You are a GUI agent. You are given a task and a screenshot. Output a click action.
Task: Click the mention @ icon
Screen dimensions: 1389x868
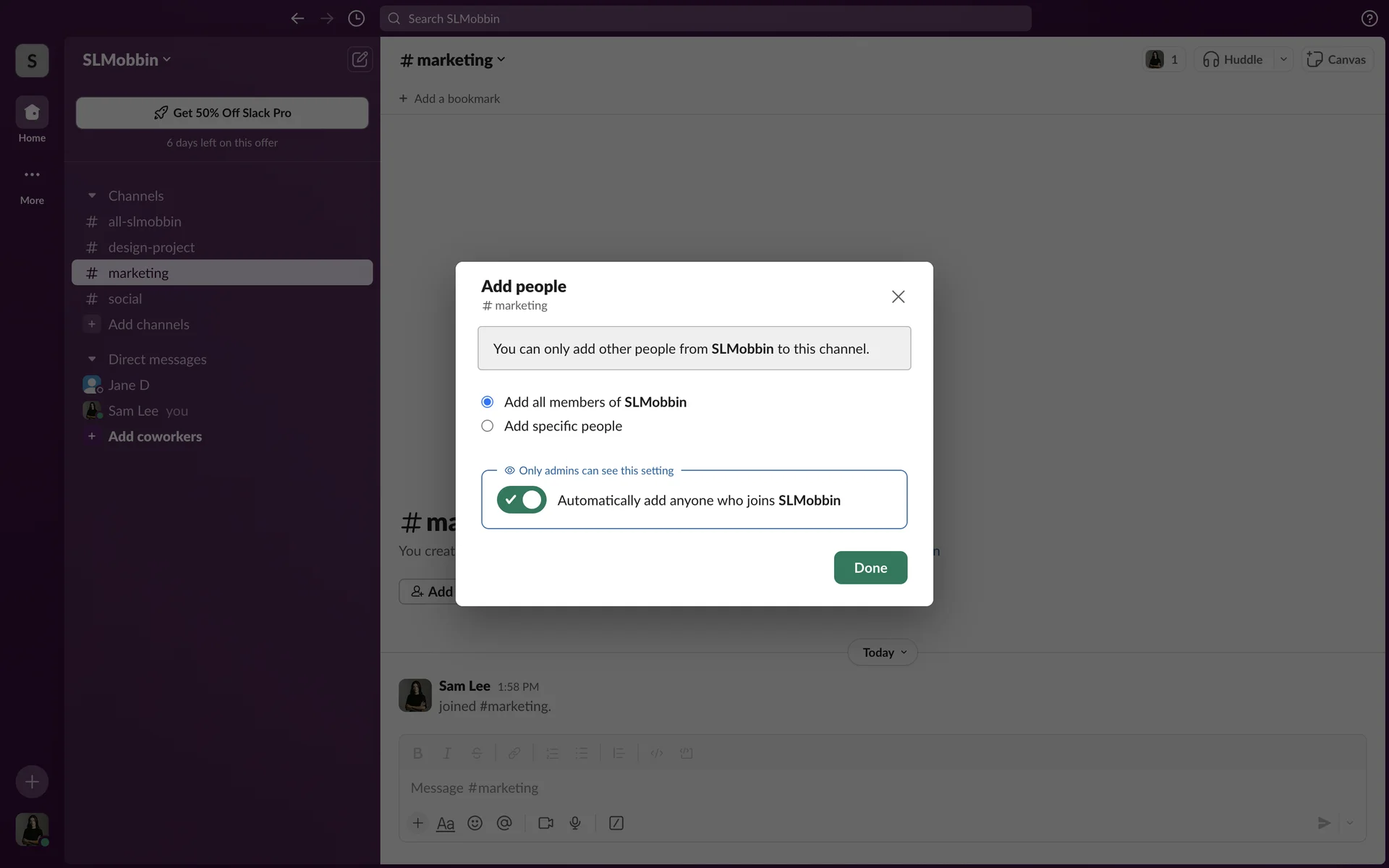click(x=504, y=823)
